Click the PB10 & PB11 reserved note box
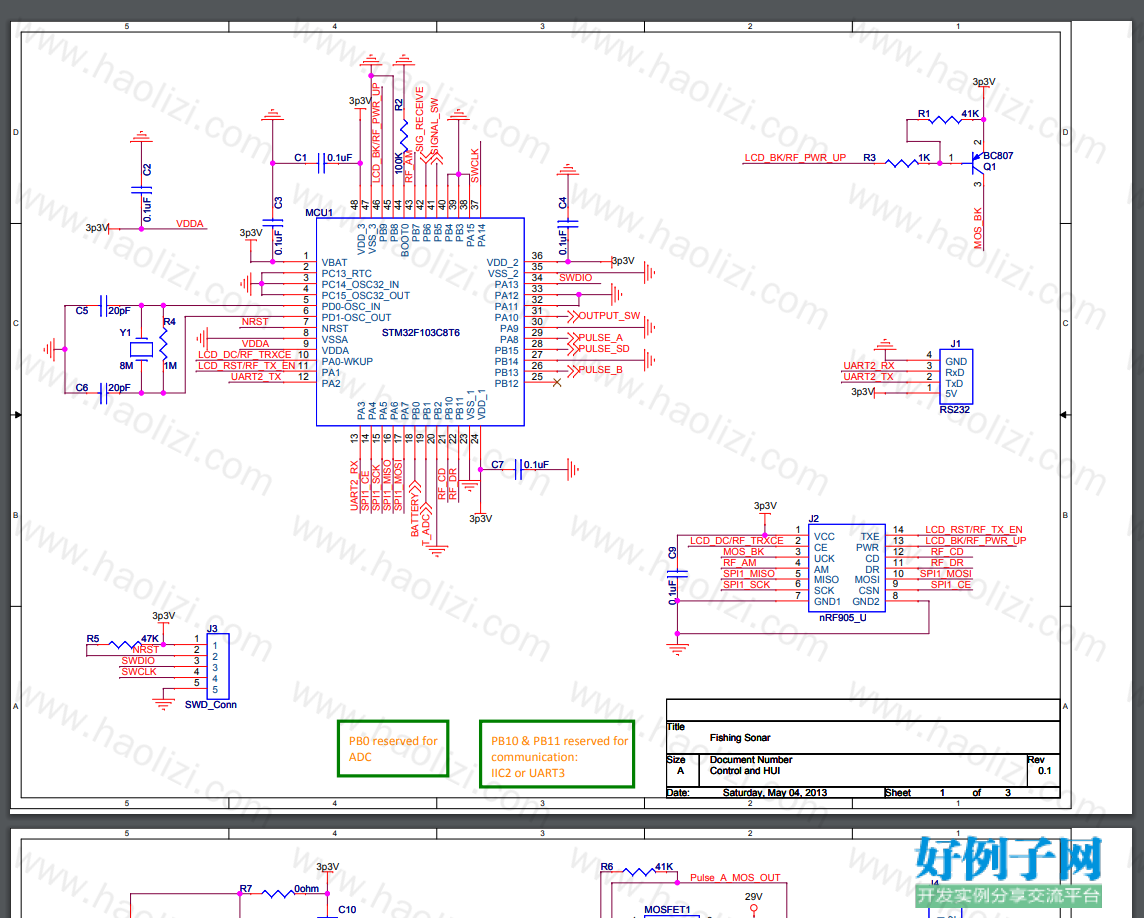 coord(557,755)
